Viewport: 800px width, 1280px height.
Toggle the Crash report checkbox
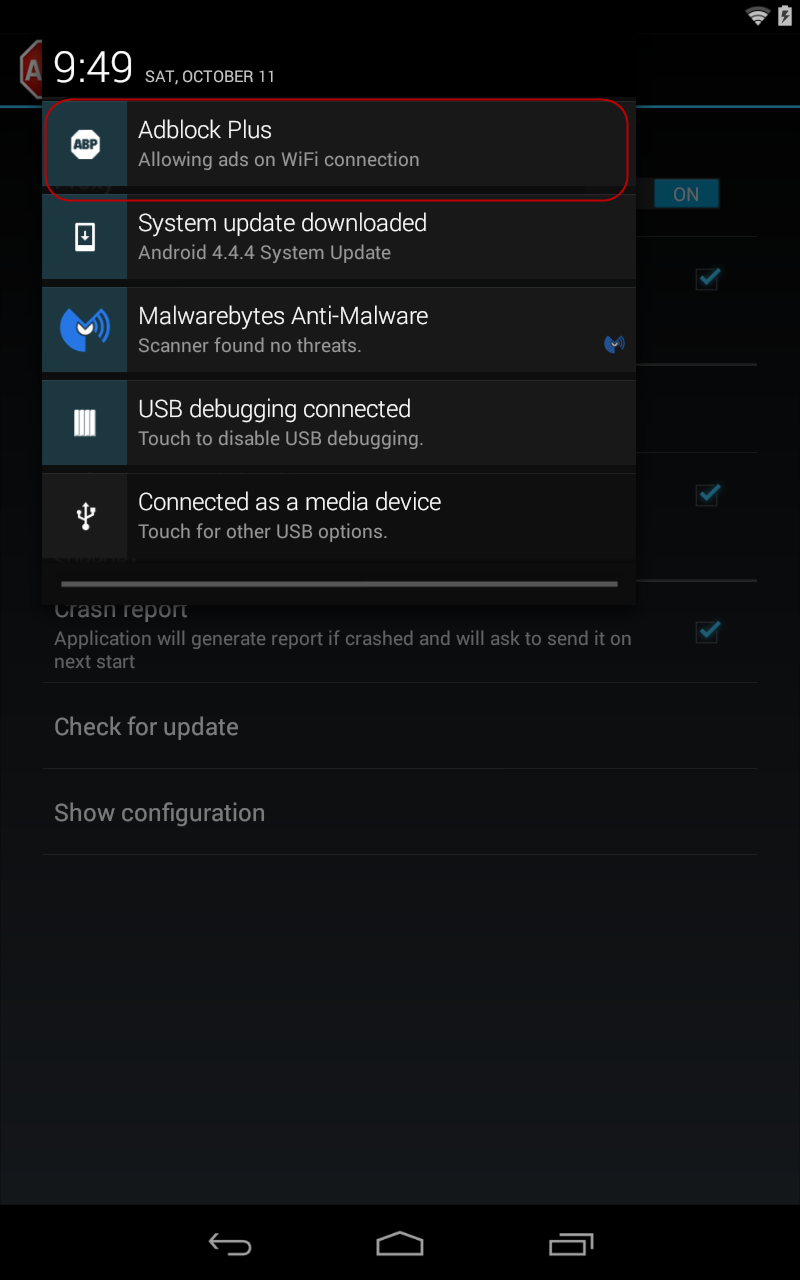708,632
